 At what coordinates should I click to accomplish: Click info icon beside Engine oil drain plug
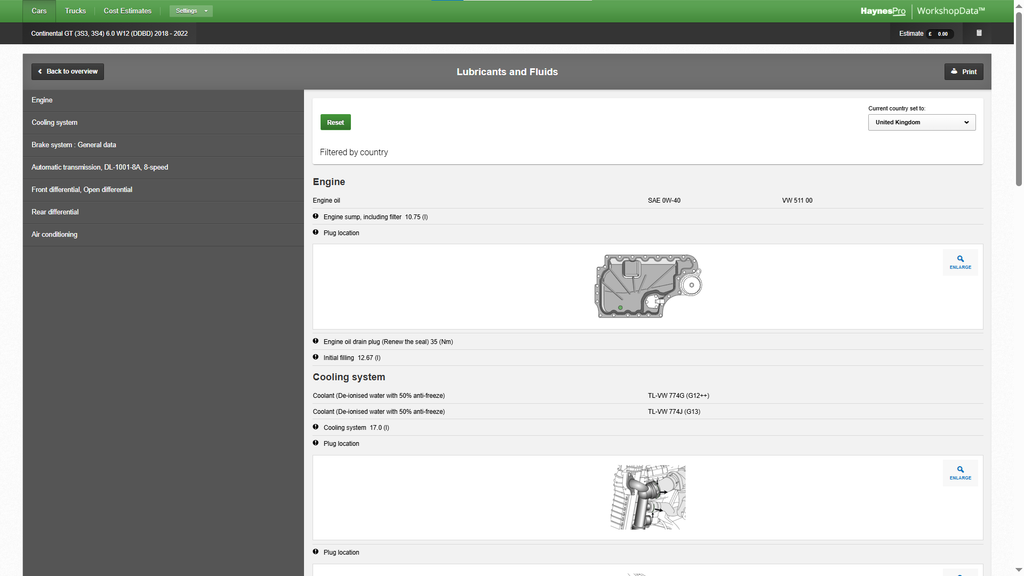point(315,341)
